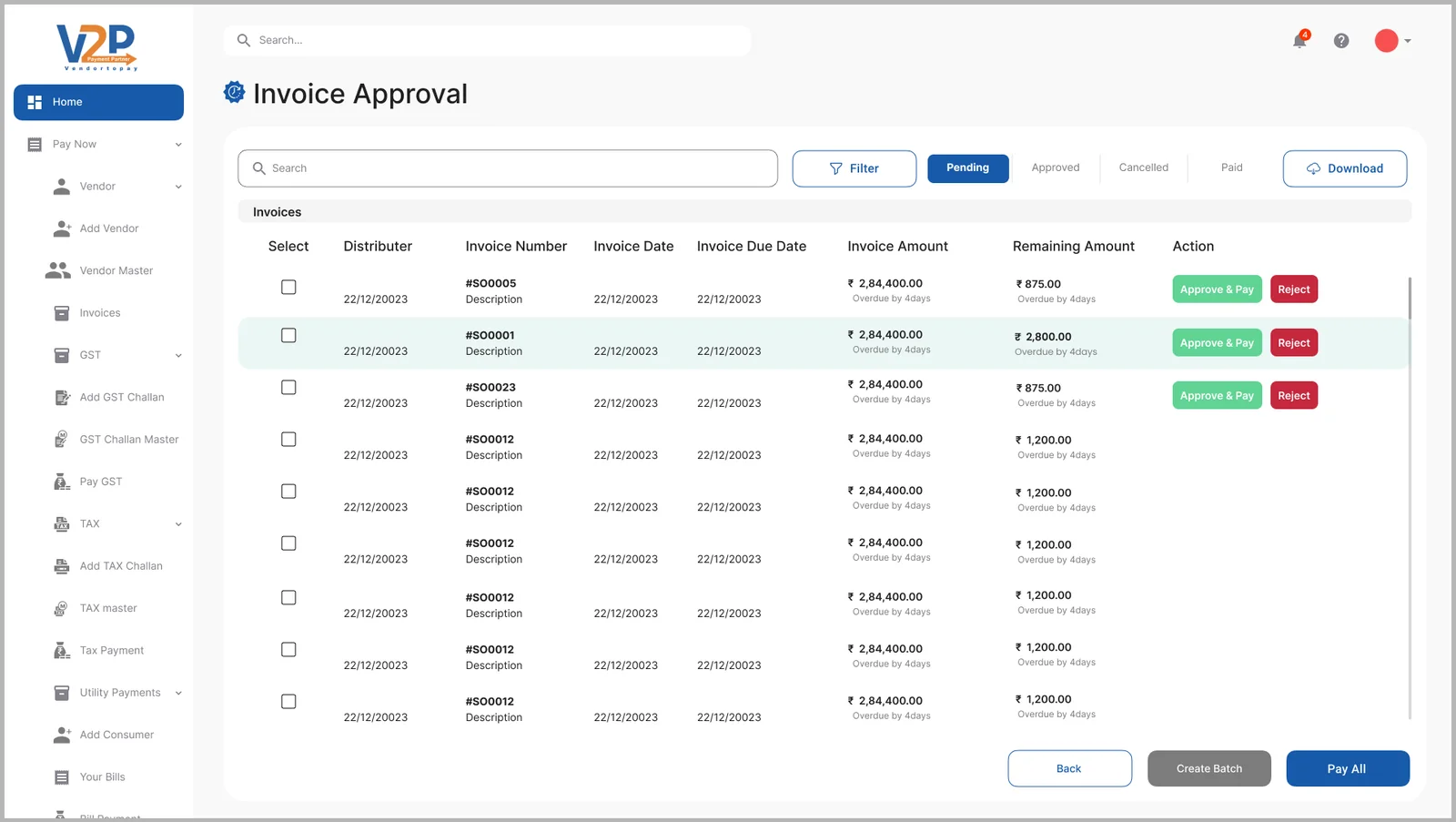Check the box for invoice #SO0005
The width and height of the screenshot is (1456, 822).
coord(288,287)
